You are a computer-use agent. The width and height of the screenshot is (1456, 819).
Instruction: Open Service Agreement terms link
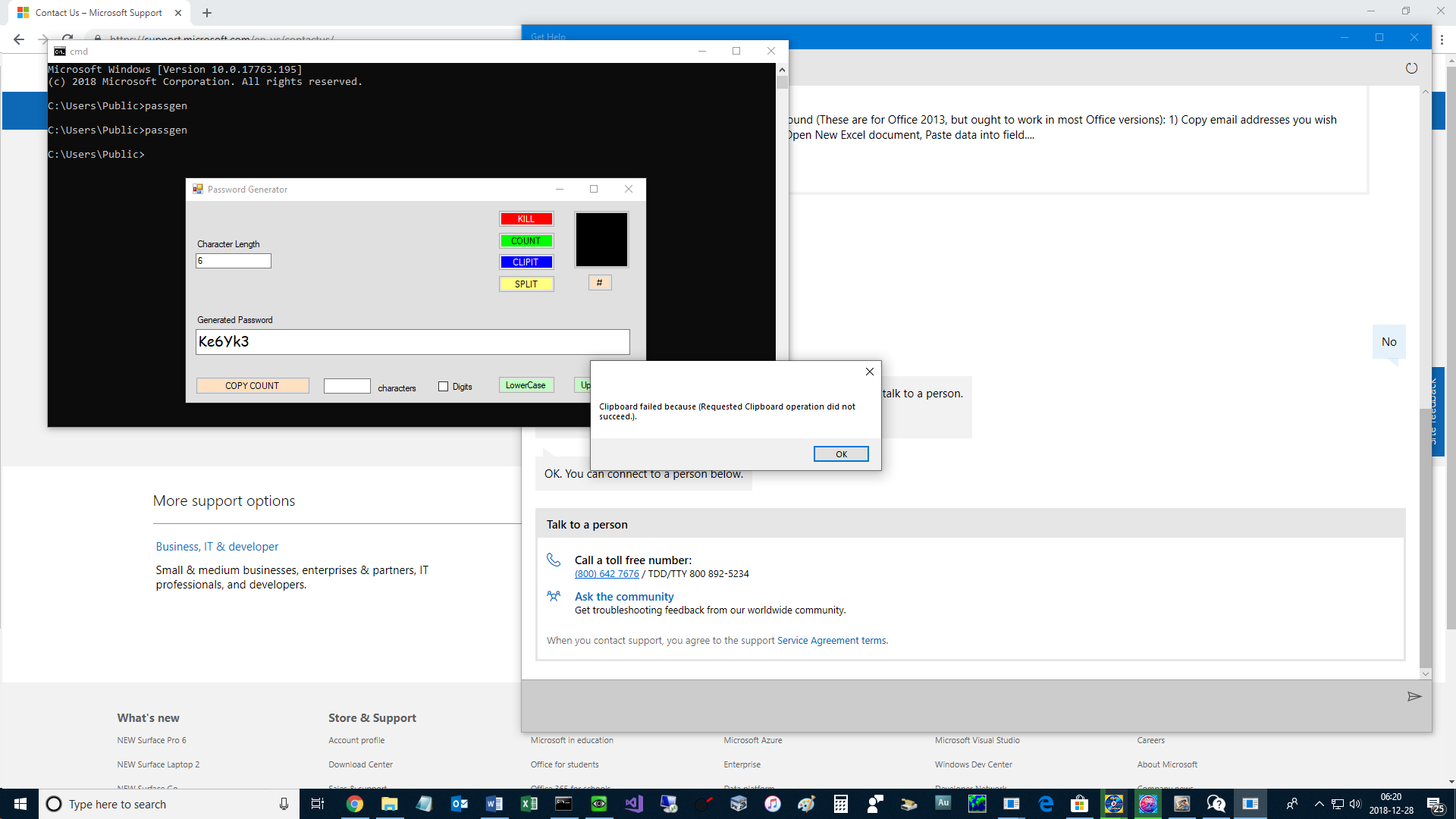(x=833, y=641)
